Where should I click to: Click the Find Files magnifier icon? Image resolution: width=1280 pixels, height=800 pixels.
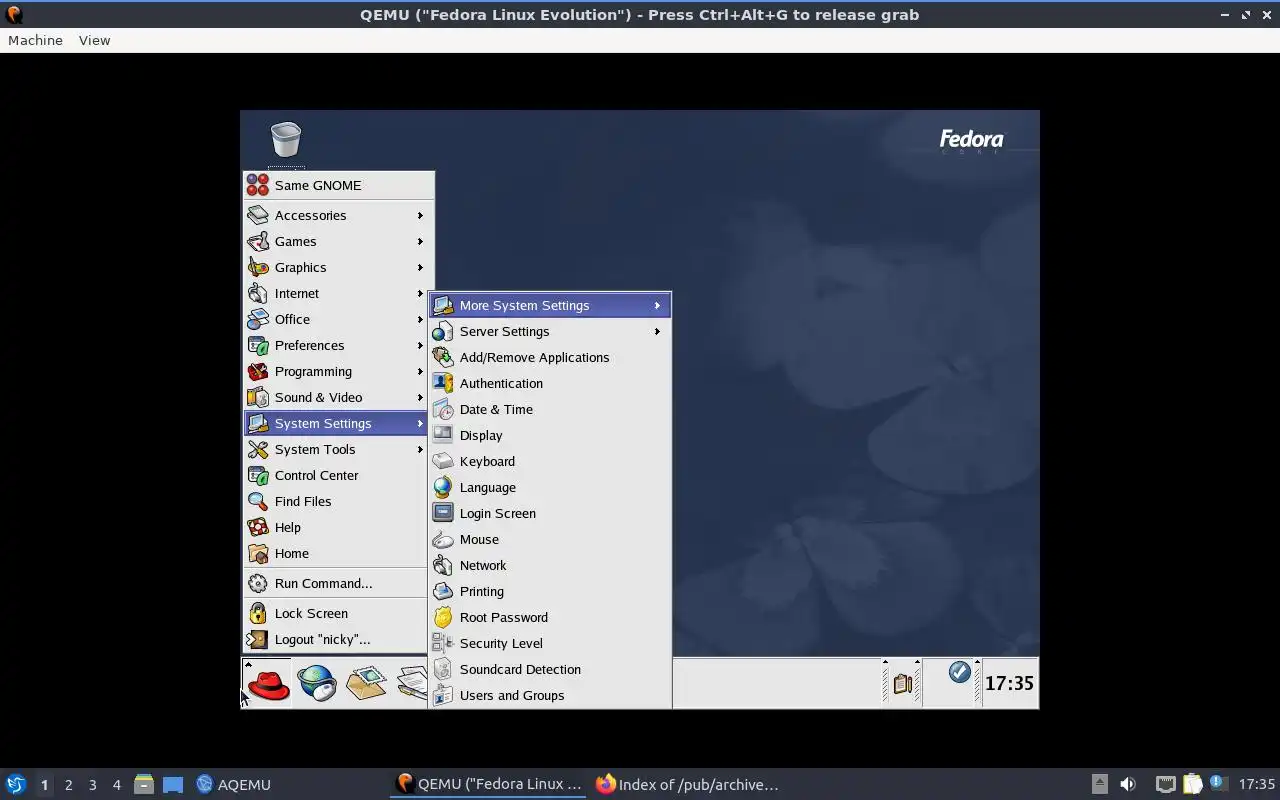click(x=258, y=501)
